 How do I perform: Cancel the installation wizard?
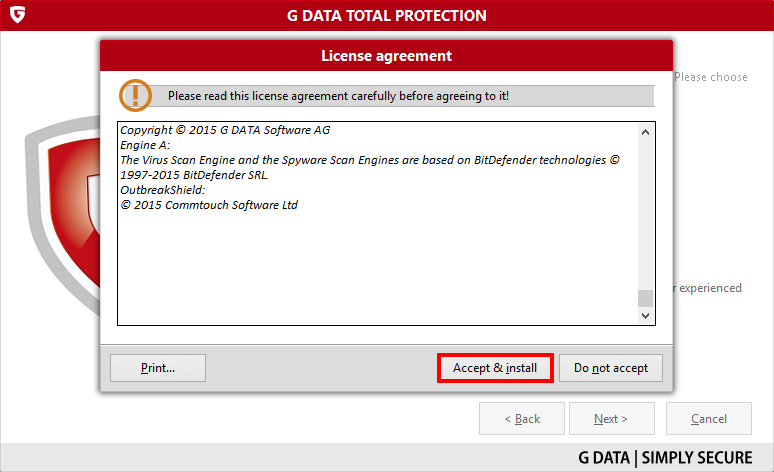[709, 419]
